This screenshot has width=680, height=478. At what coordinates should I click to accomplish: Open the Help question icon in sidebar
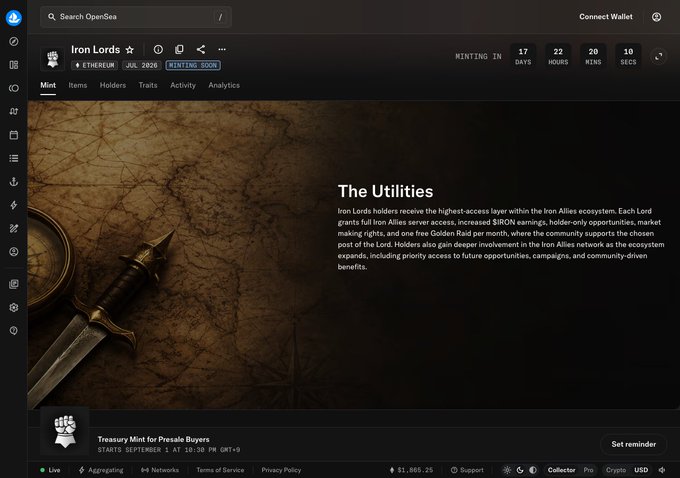13,331
